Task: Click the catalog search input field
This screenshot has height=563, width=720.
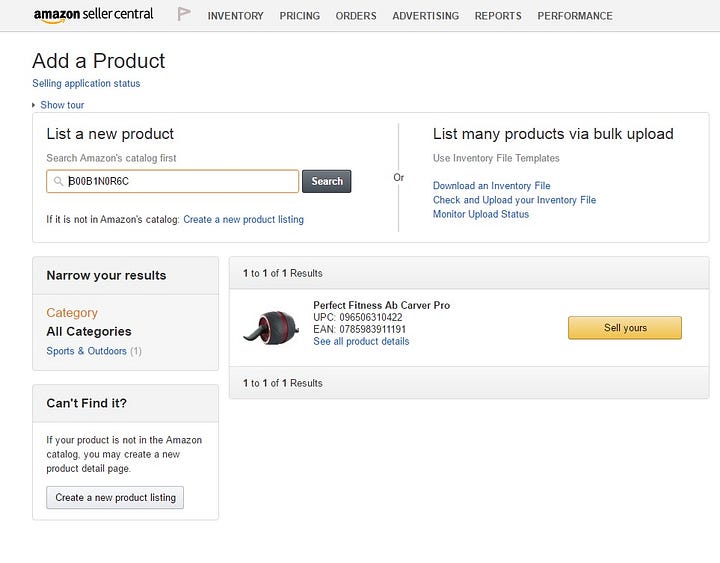Action: point(180,181)
